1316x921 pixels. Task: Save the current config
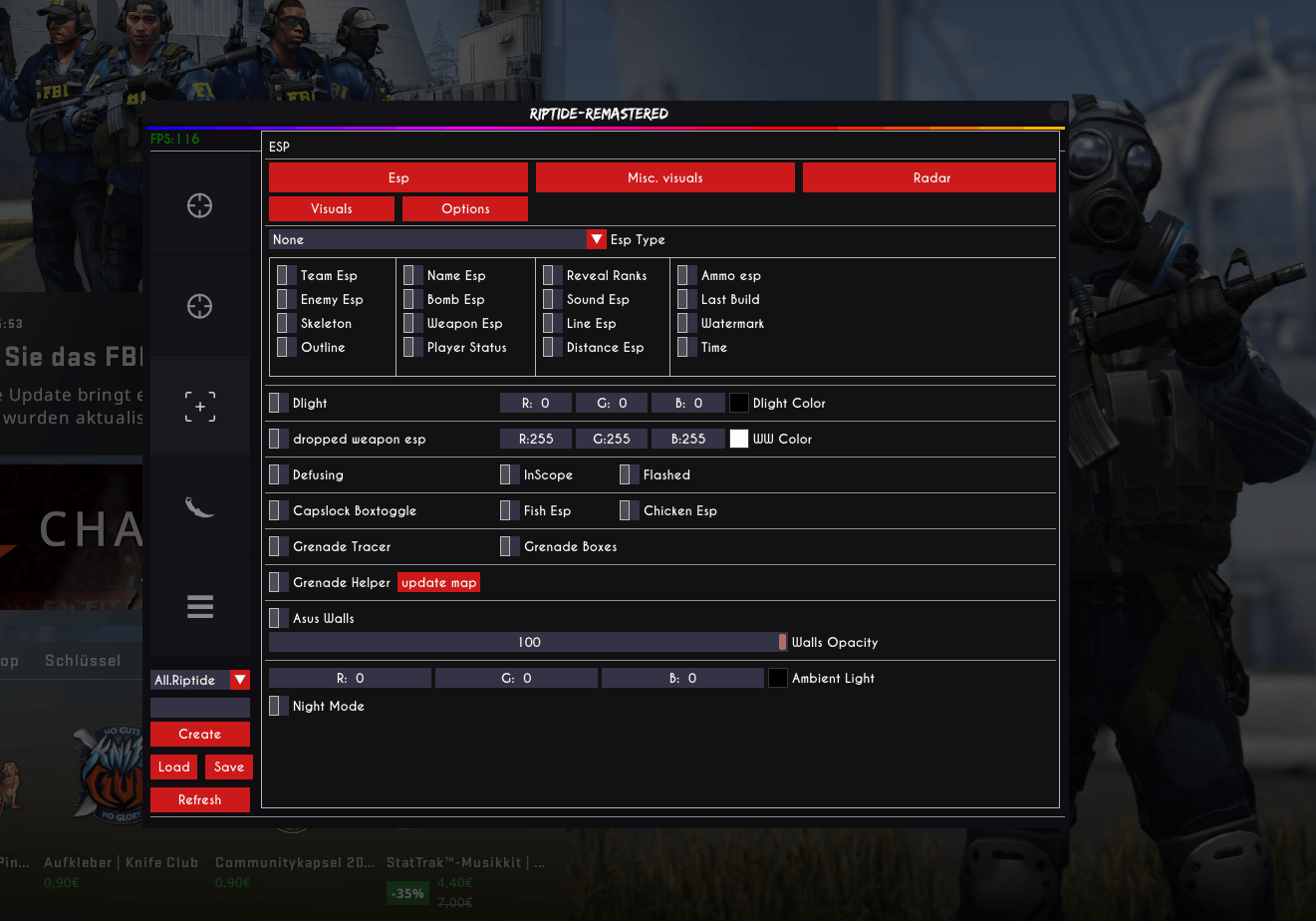coord(229,767)
